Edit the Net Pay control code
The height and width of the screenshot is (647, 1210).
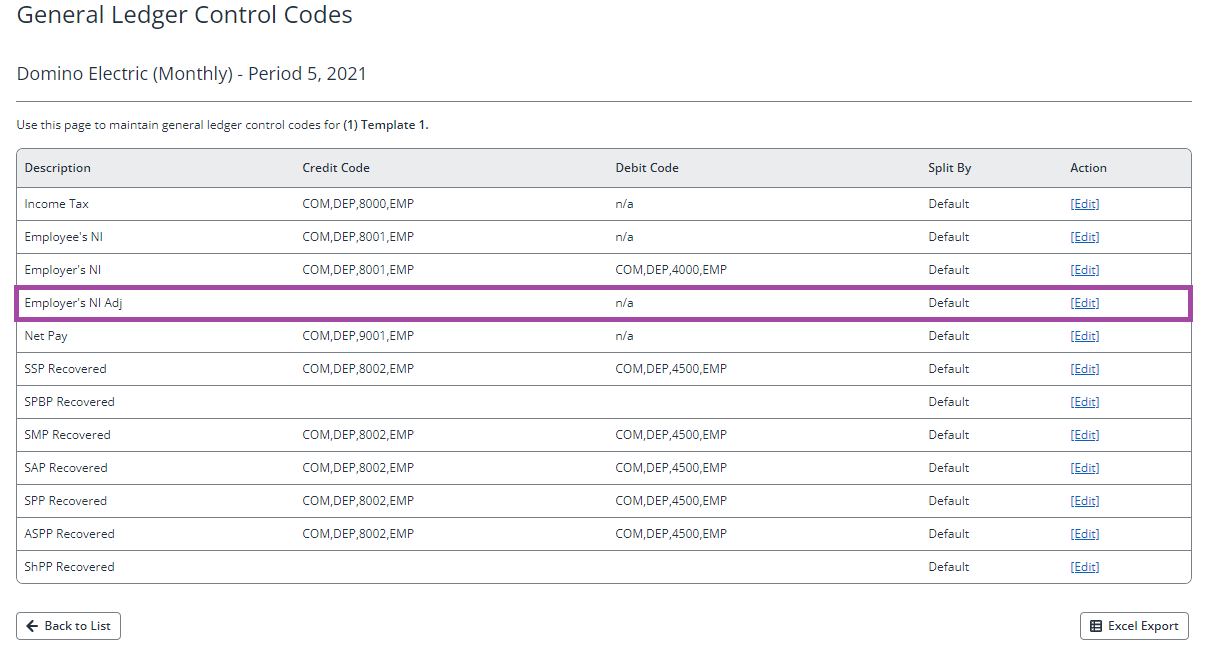1084,335
